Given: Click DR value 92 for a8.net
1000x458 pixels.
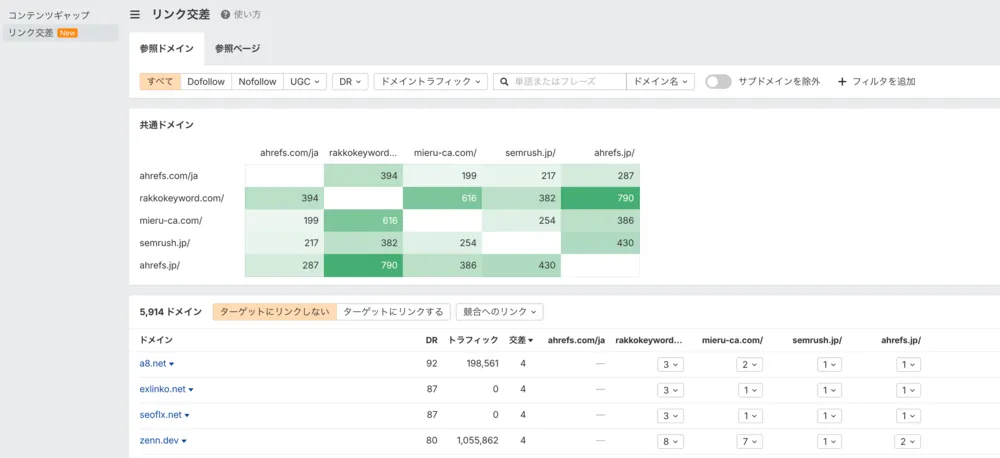Looking at the screenshot, I should coord(432,364).
